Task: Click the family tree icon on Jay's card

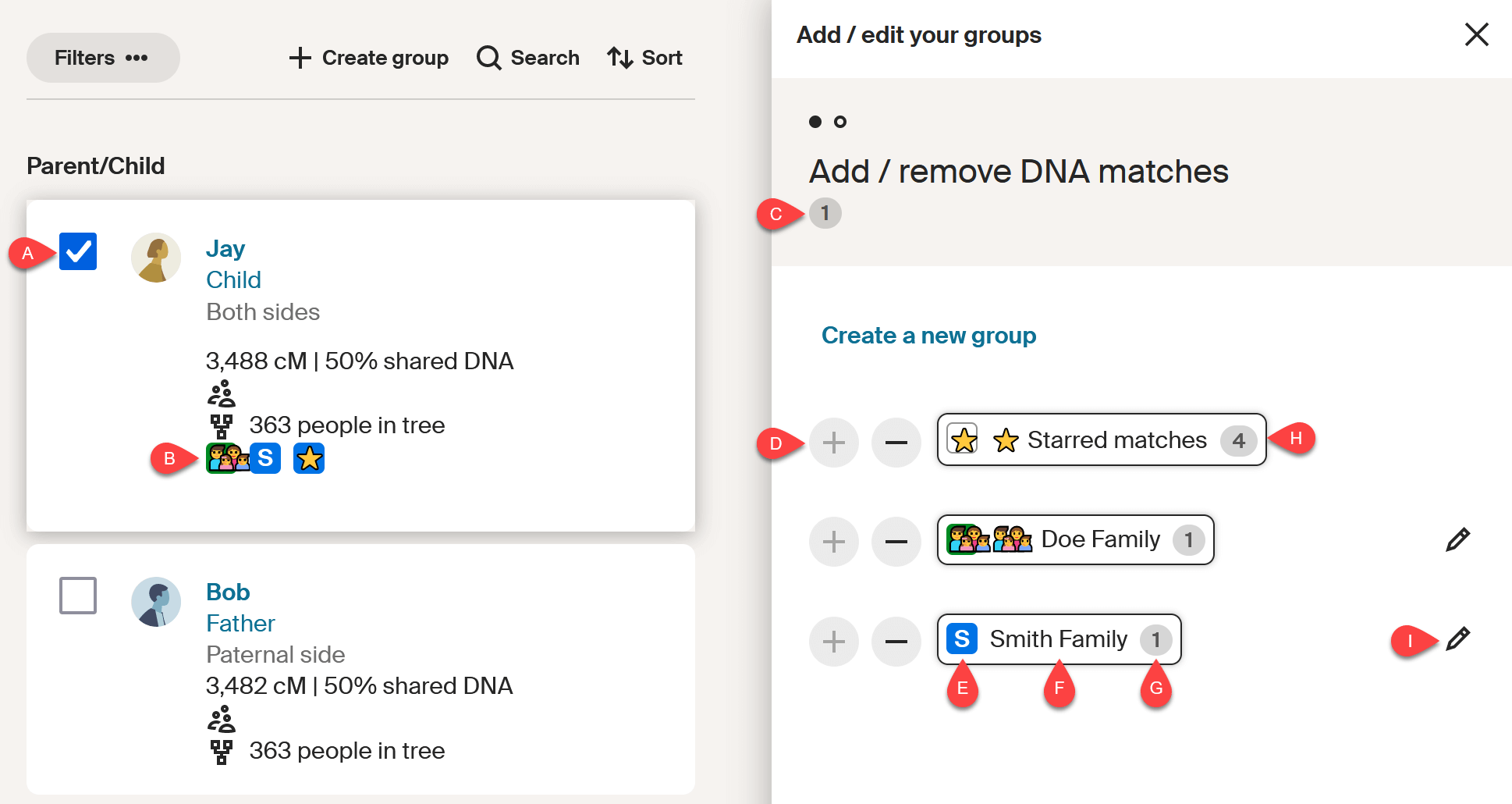Action: click(x=222, y=424)
